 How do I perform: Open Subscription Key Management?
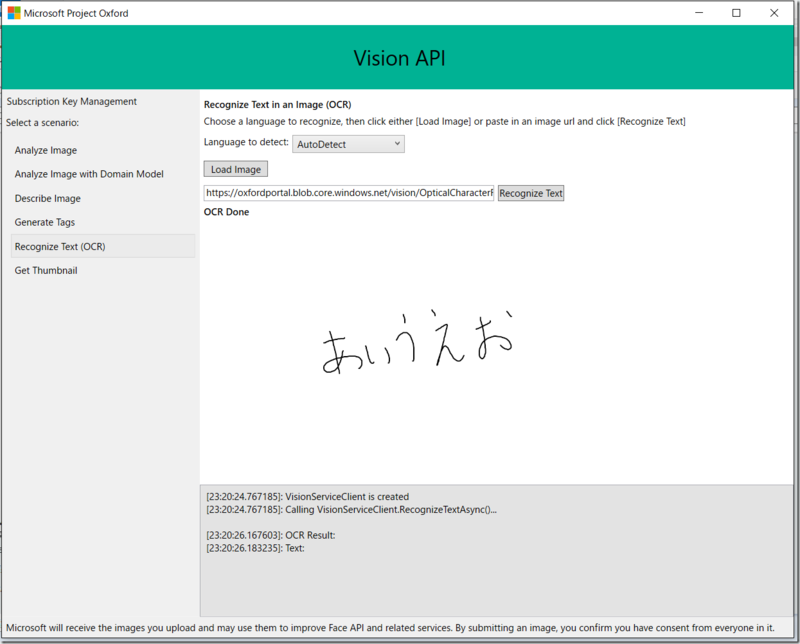click(71, 101)
